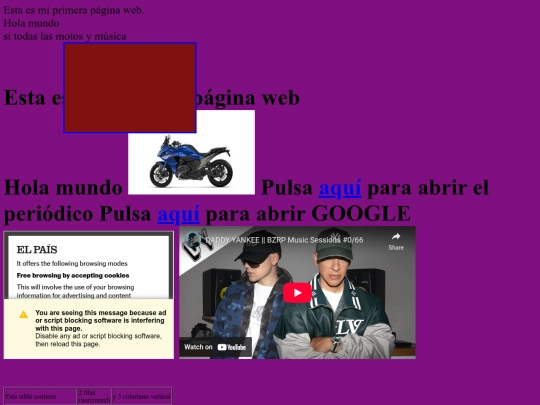Click 'It offers the following browsing modes' text
Viewport: 540px width, 405px height.
click(x=72, y=264)
